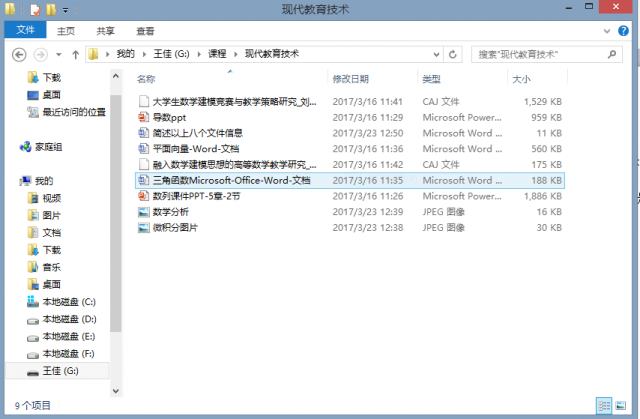Expand the 家庭组 tree node
This screenshot has width=640, height=419.
(x=12, y=147)
